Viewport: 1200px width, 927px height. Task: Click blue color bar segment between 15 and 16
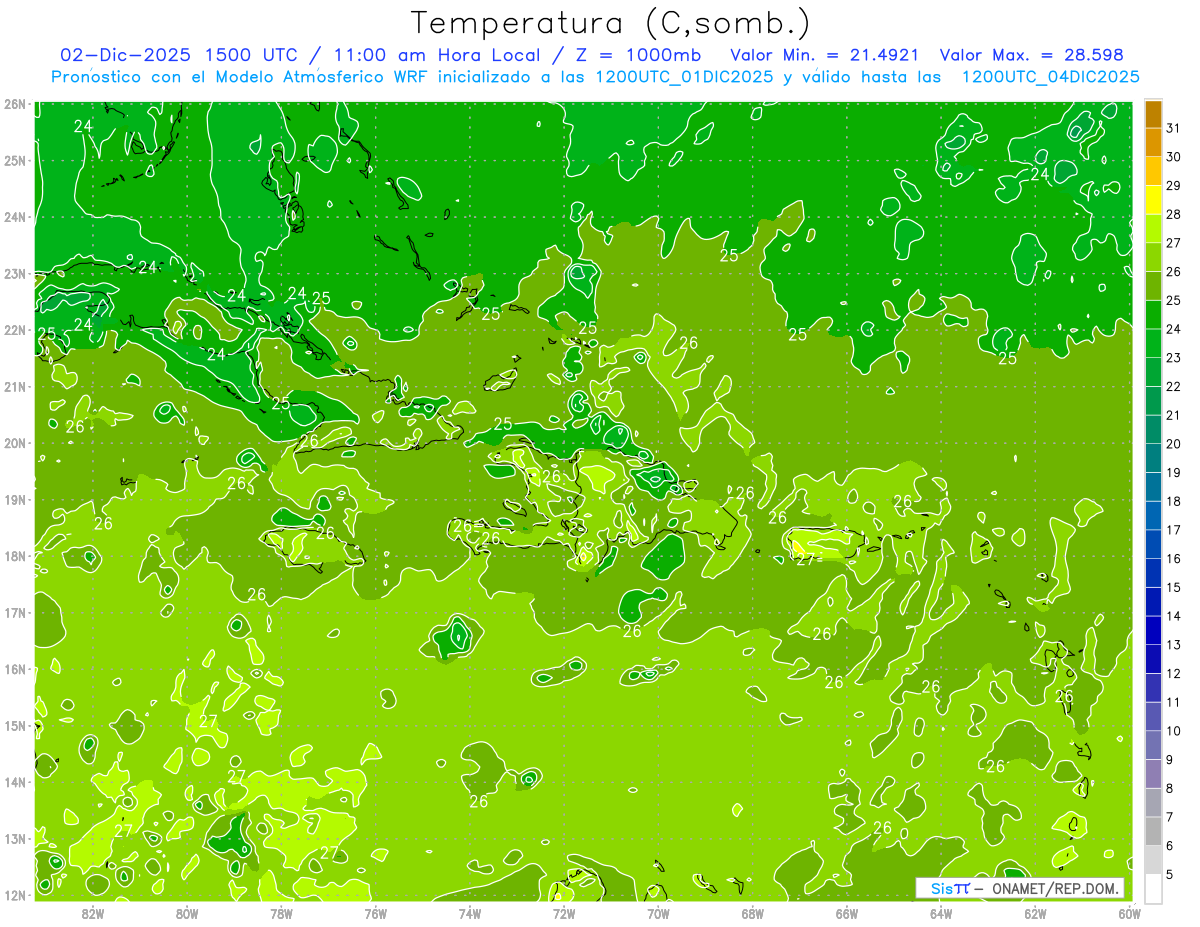(x=1153, y=573)
